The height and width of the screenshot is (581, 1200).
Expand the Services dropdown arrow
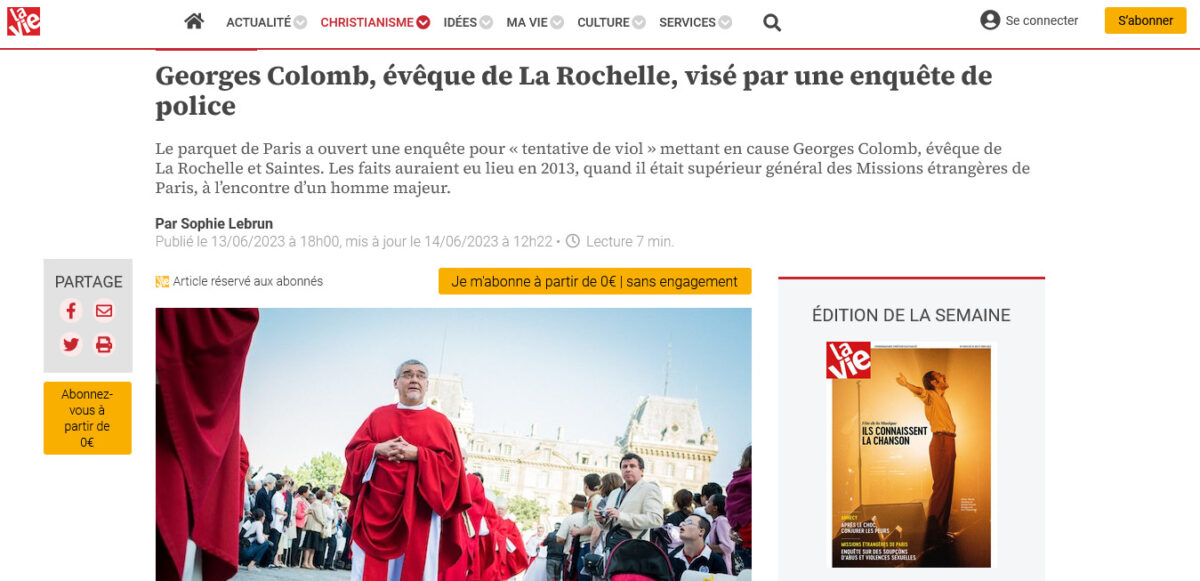[725, 22]
